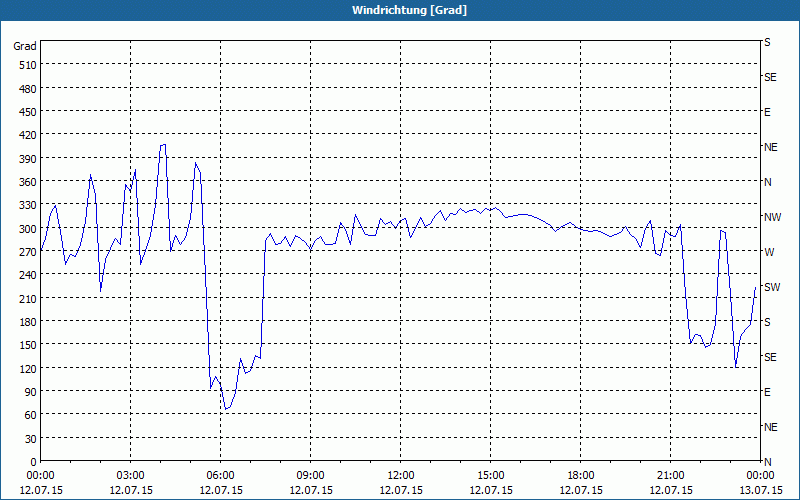Select the 12:00 time axis label
This screenshot has height=500, width=800.
click(401, 476)
